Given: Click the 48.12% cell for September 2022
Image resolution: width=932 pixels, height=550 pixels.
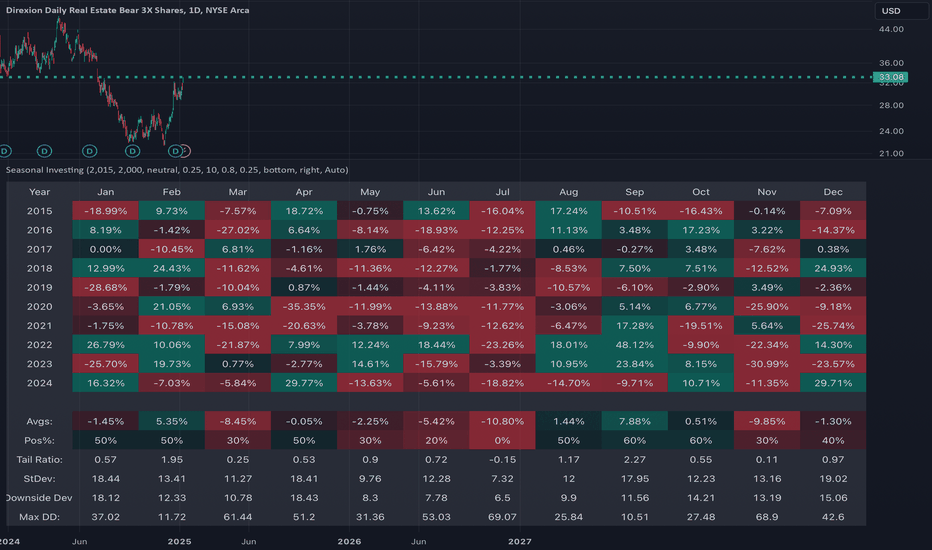Looking at the screenshot, I should (x=634, y=345).
